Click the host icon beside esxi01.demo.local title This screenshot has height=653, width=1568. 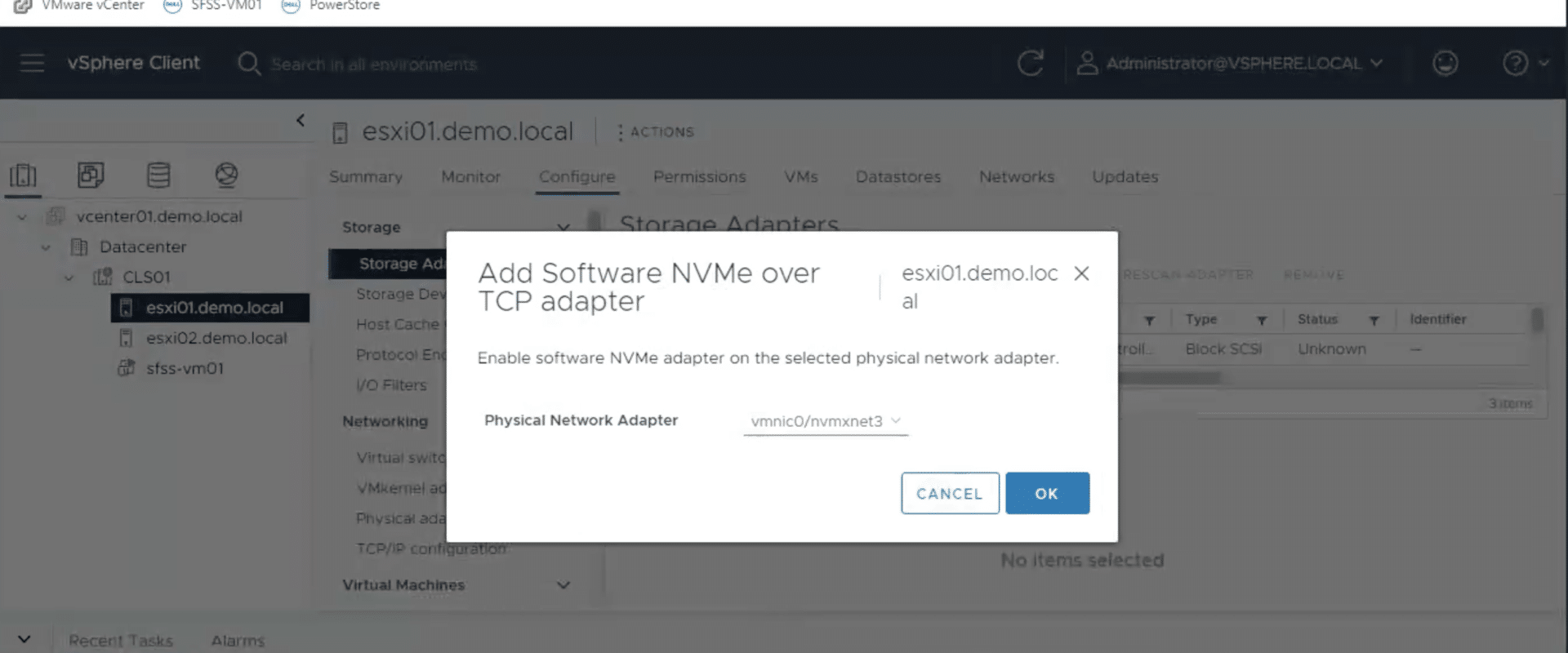pos(340,132)
